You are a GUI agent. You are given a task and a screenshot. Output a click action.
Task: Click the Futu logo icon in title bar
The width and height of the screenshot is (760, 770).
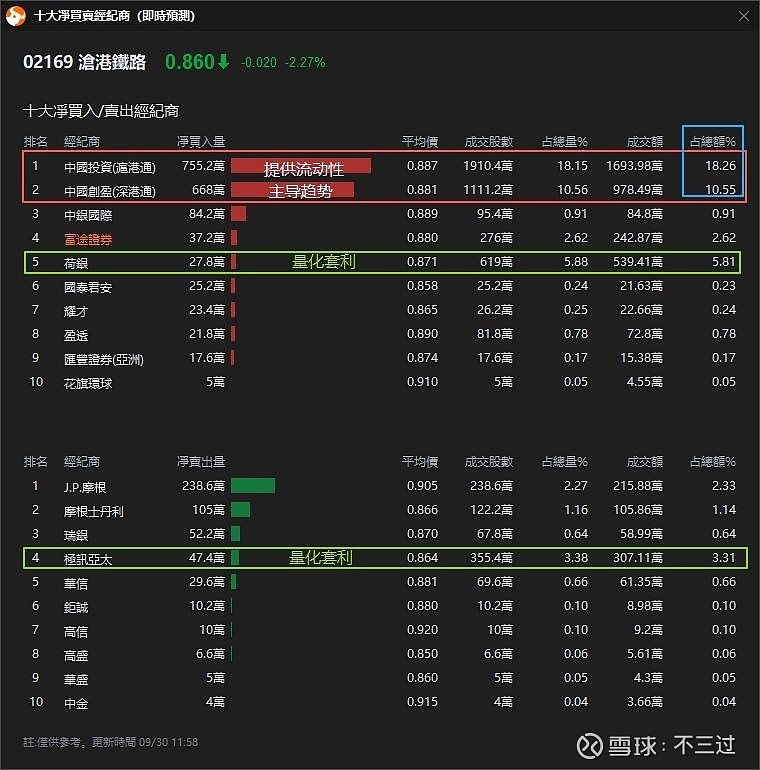(x=16, y=16)
